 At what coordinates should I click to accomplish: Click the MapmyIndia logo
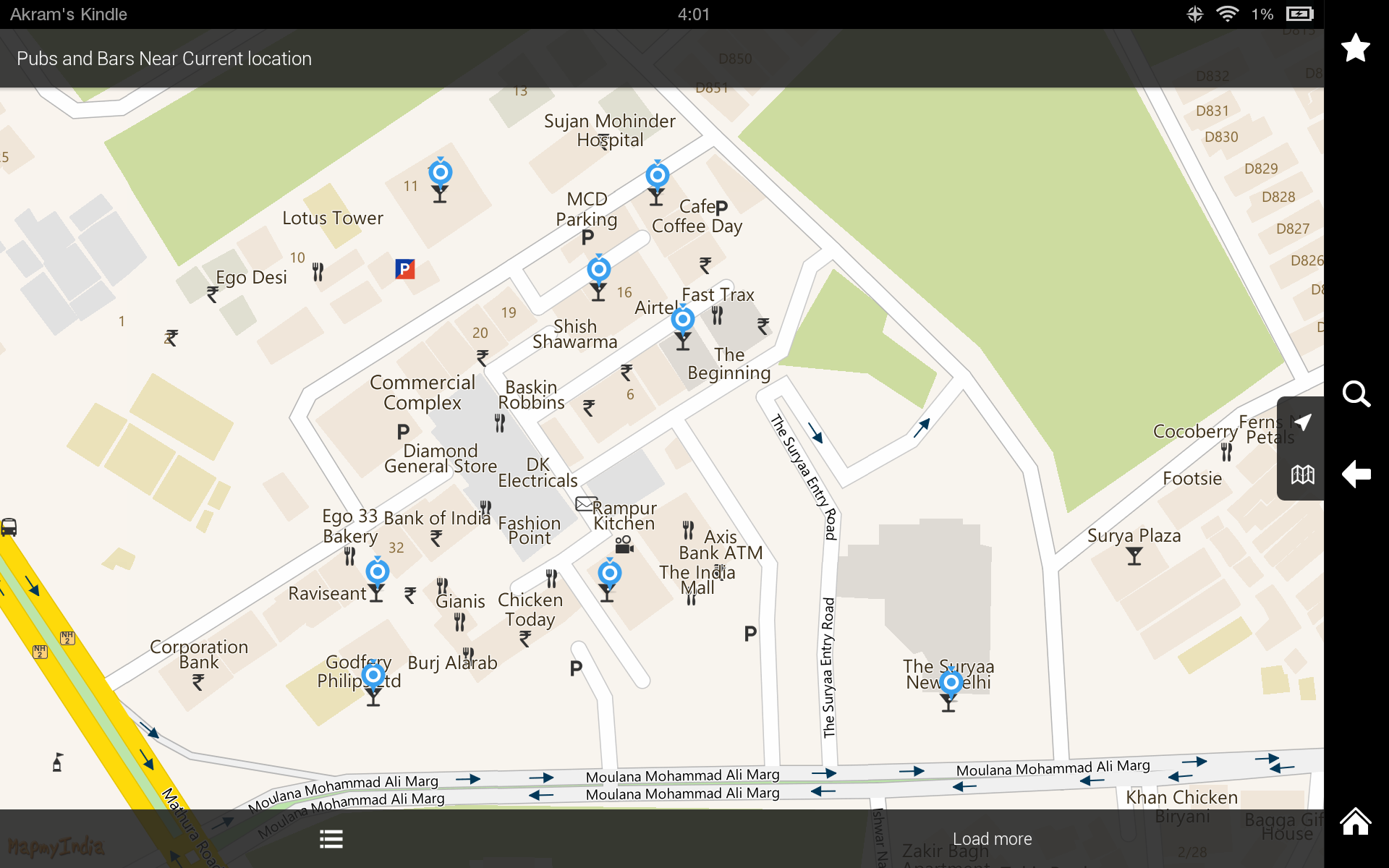pos(54,845)
